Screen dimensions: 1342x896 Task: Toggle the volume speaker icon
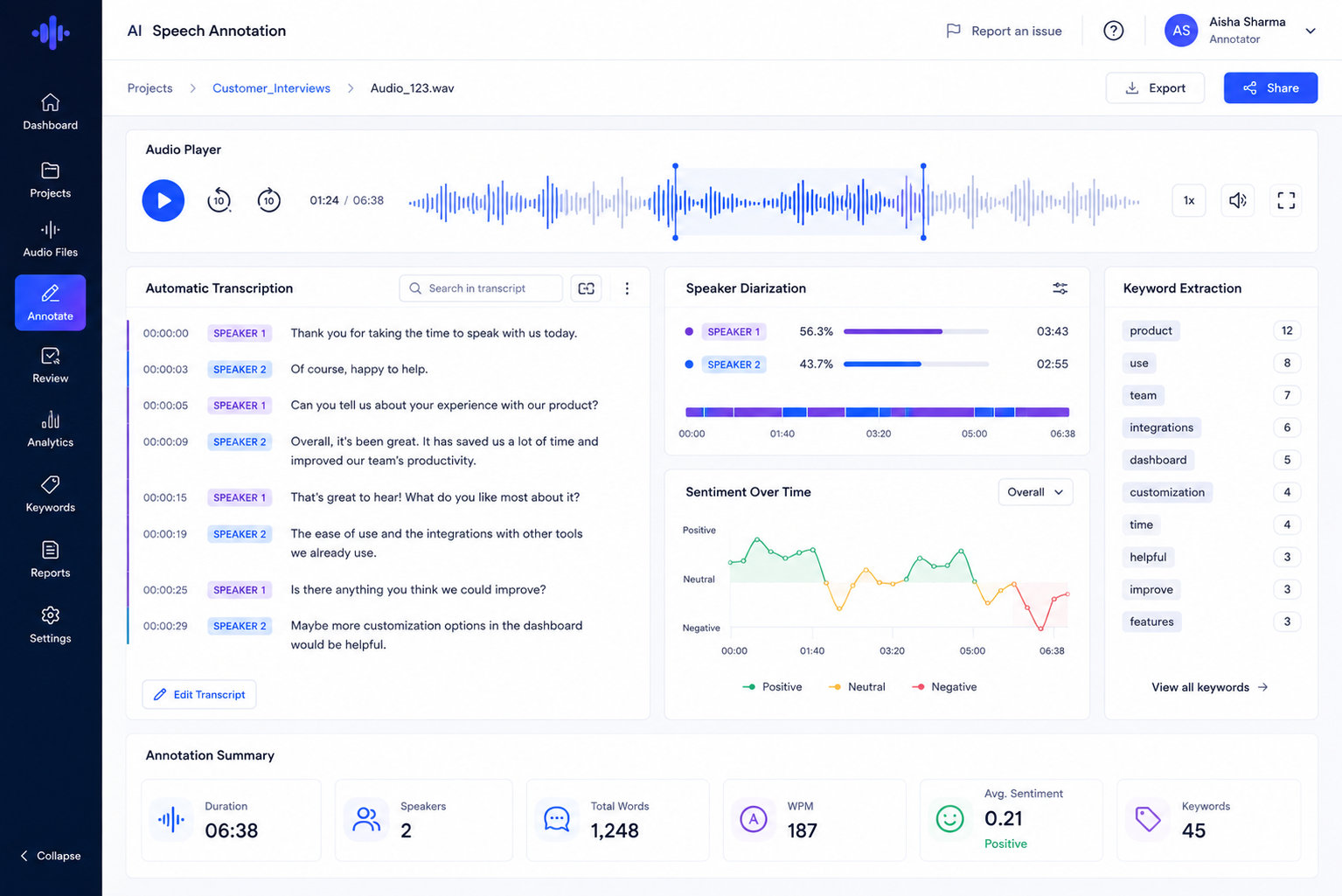tap(1237, 200)
